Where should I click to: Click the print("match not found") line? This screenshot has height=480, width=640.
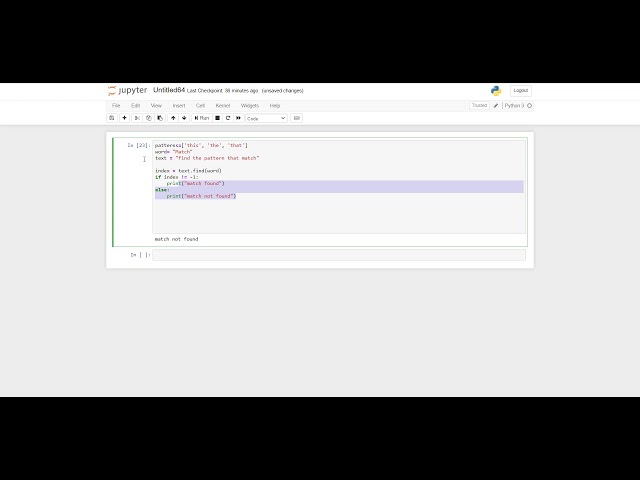click(x=201, y=196)
